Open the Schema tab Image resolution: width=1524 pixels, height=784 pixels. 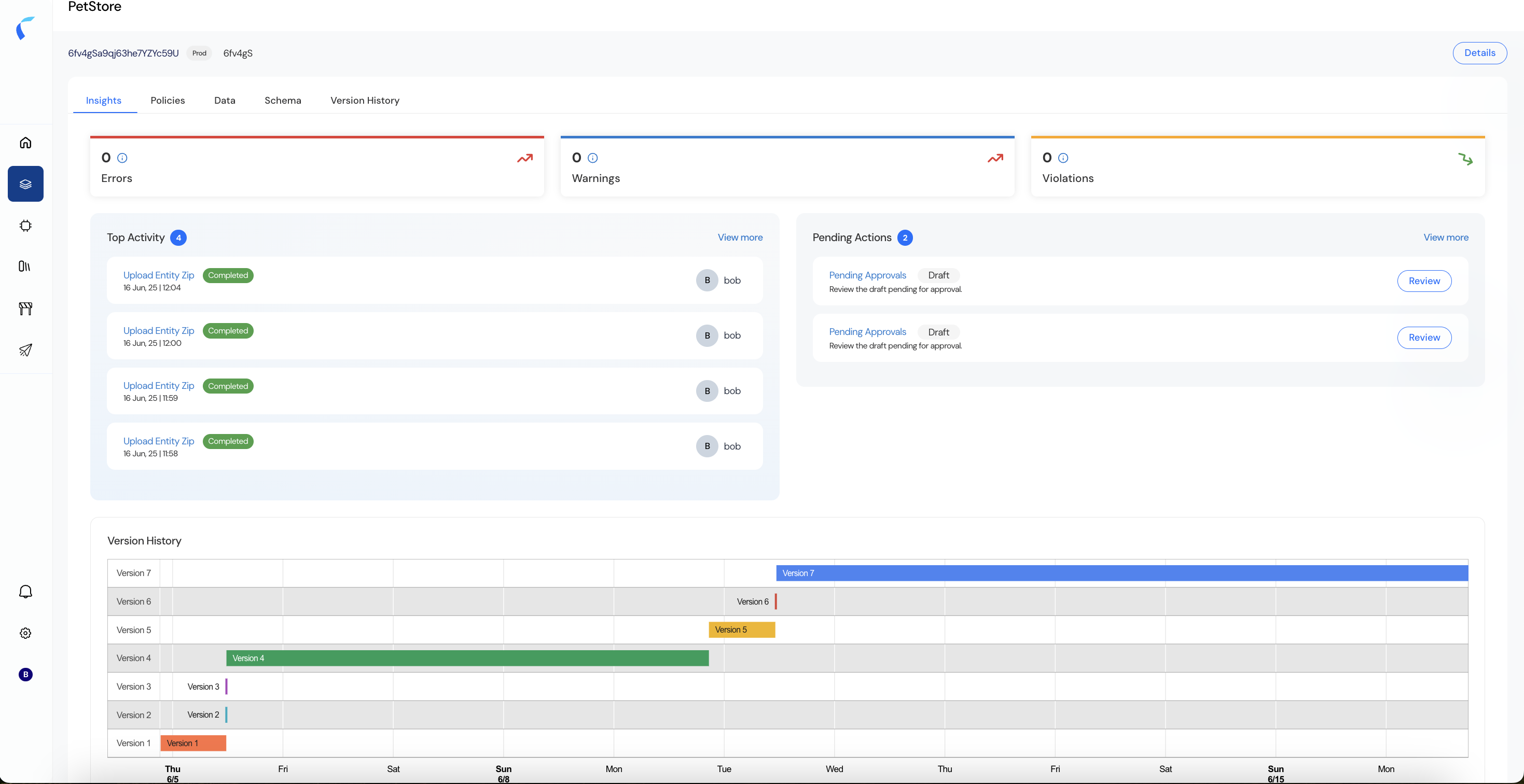(x=282, y=101)
